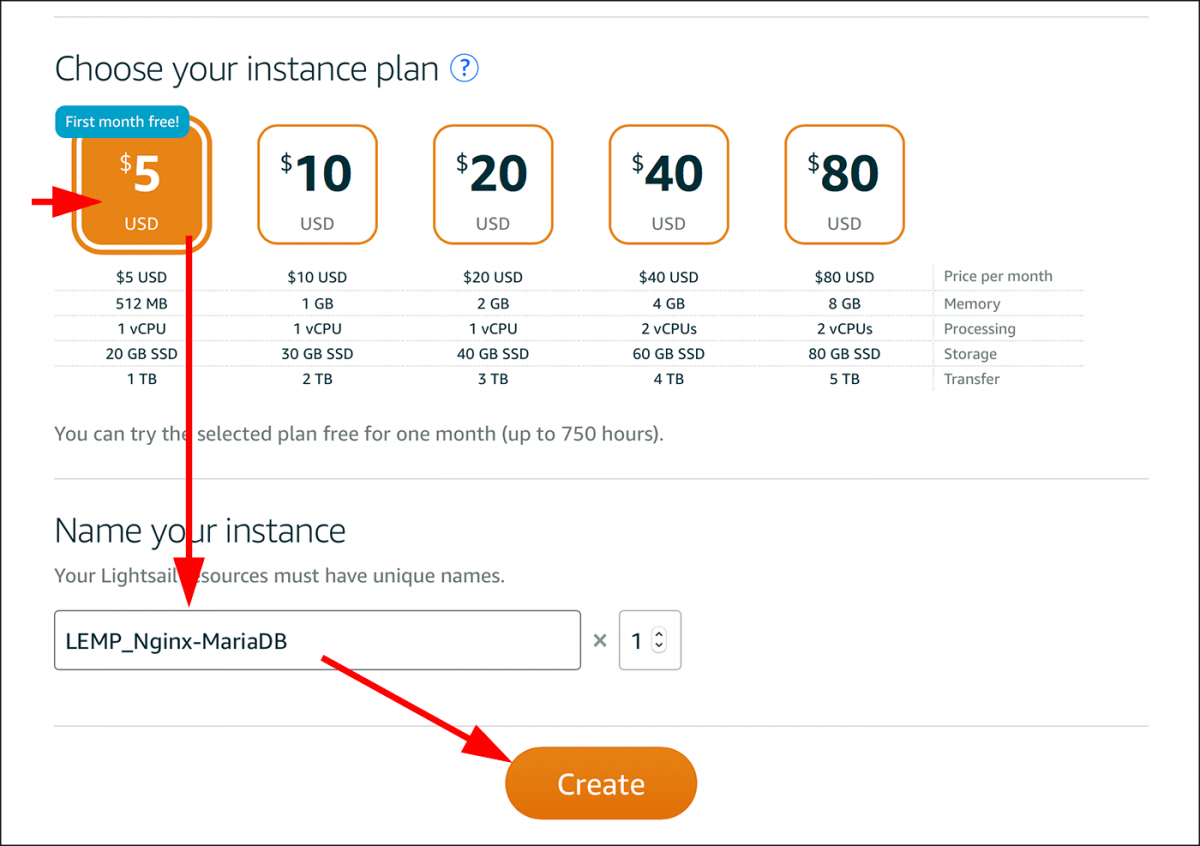Increase instance count with up arrow
The width and height of the screenshot is (1200, 846).
click(658, 634)
